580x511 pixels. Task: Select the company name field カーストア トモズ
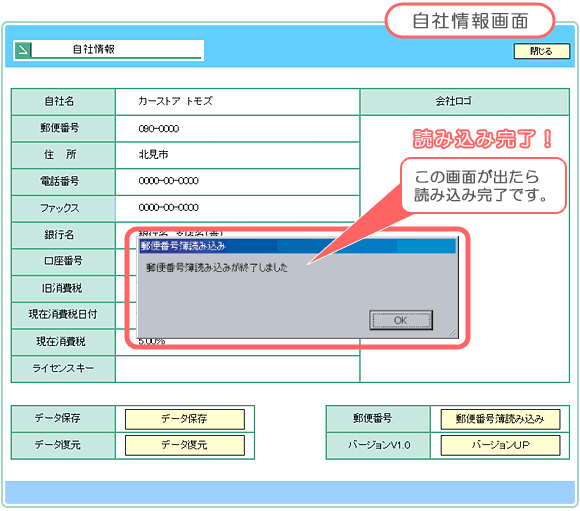click(x=237, y=101)
